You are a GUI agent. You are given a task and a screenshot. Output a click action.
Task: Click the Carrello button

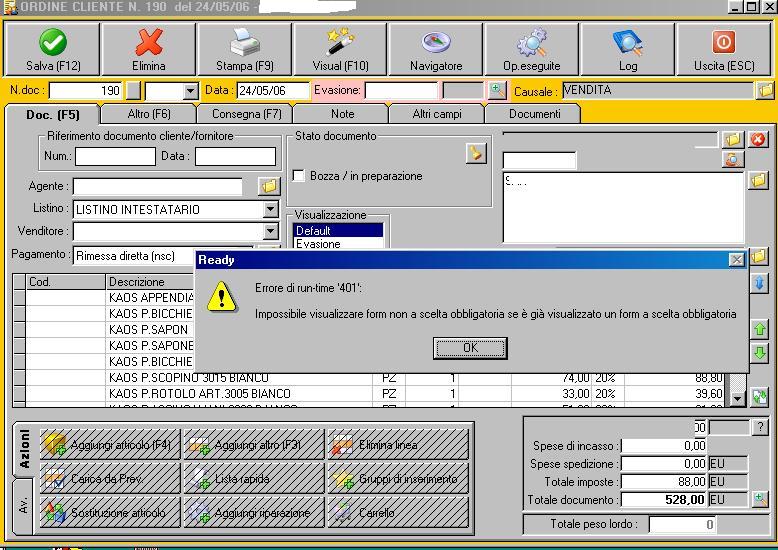398,512
